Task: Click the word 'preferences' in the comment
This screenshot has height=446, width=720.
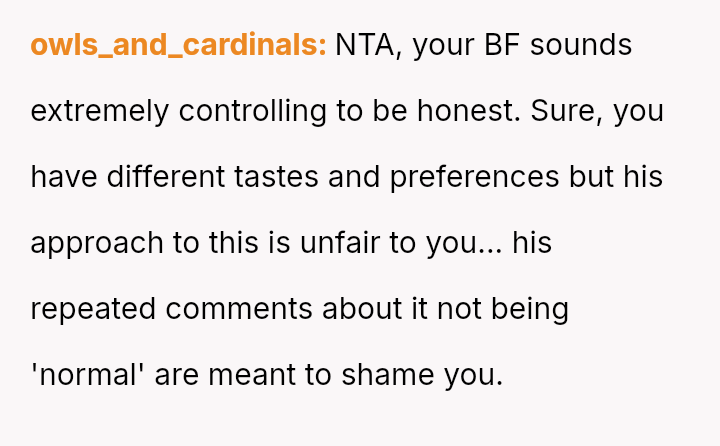Action: coord(475,177)
